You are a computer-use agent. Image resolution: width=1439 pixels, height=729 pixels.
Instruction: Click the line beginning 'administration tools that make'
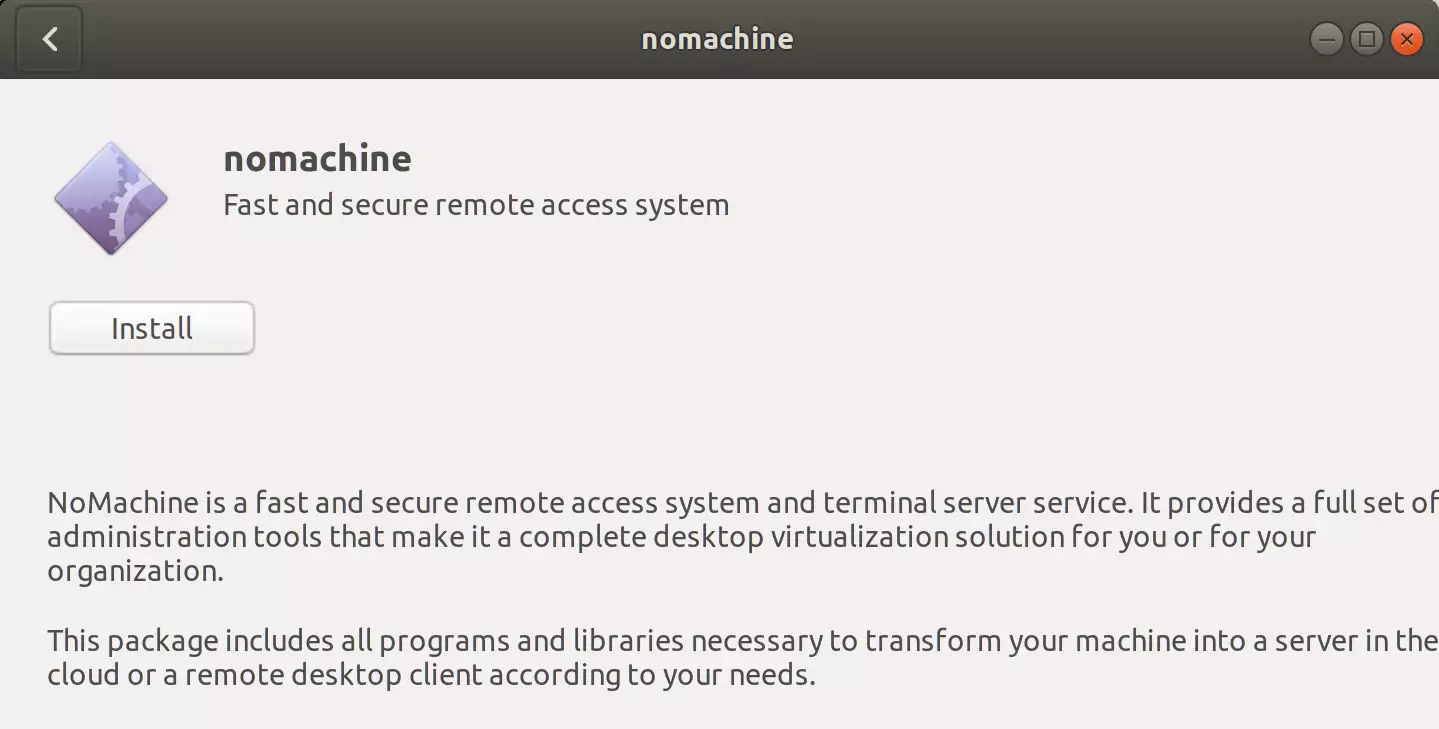[682, 537]
